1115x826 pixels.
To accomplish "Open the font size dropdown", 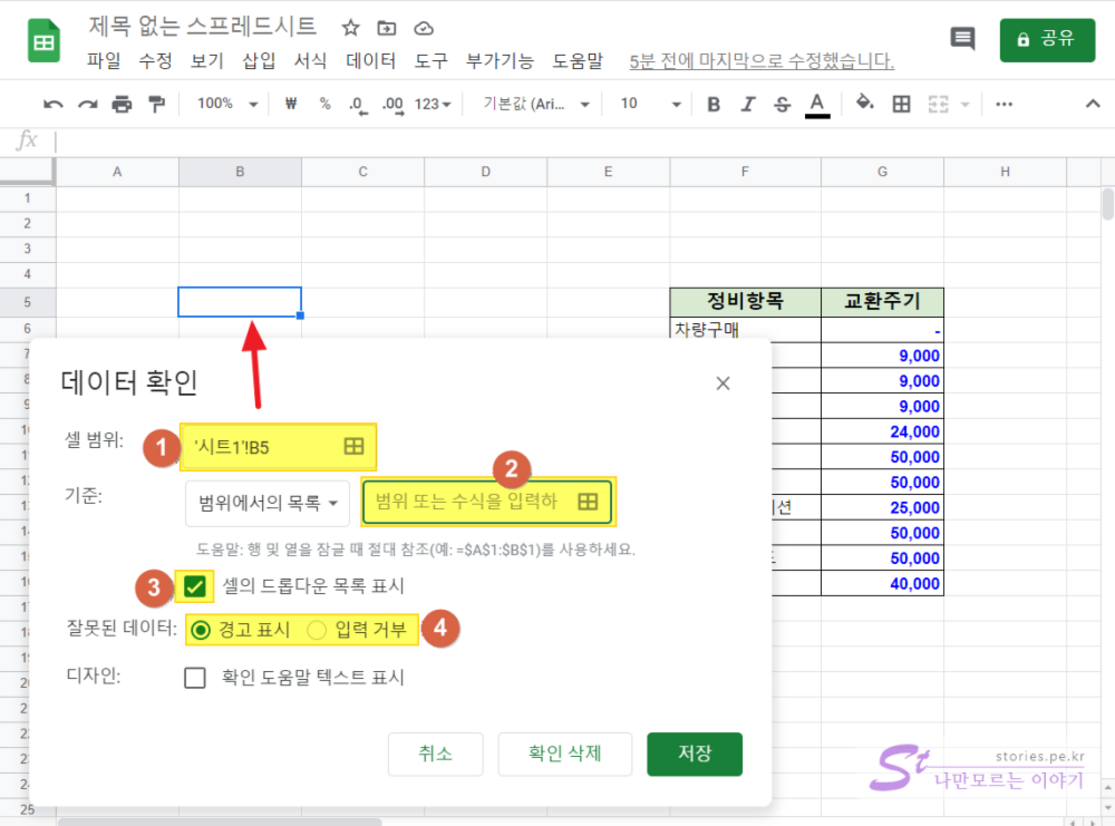I will [x=650, y=104].
